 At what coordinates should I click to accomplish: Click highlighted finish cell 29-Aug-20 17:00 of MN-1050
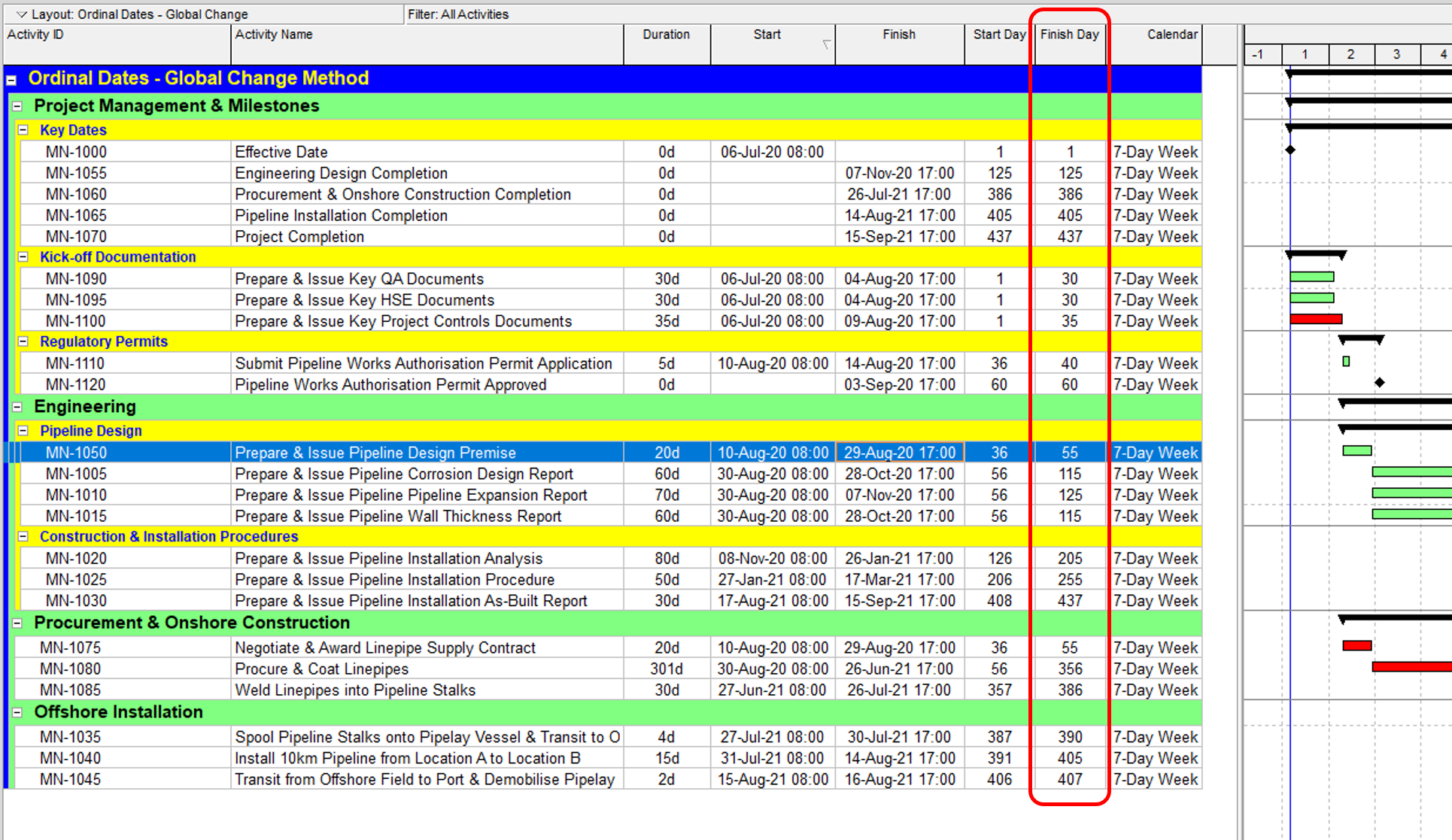[899, 453]
